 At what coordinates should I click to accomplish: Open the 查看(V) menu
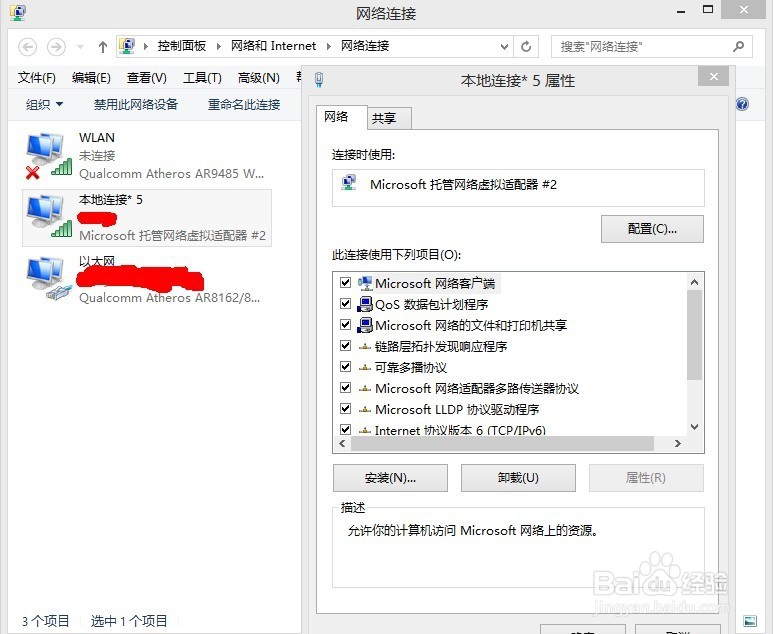147,77
